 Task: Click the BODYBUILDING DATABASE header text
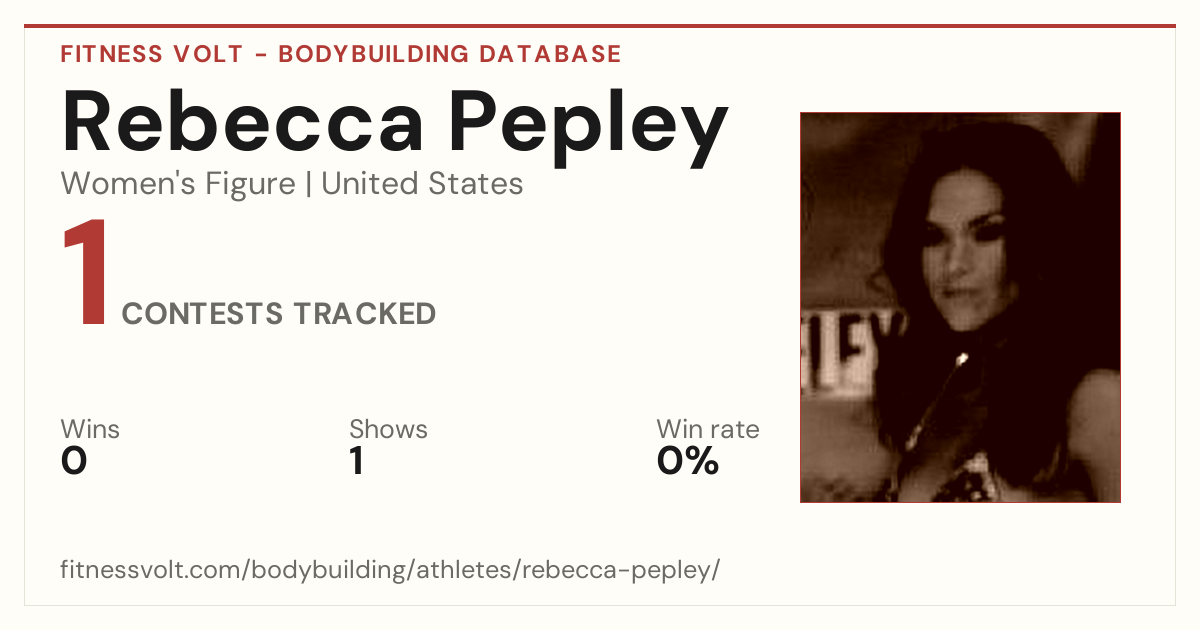[450, 54]
